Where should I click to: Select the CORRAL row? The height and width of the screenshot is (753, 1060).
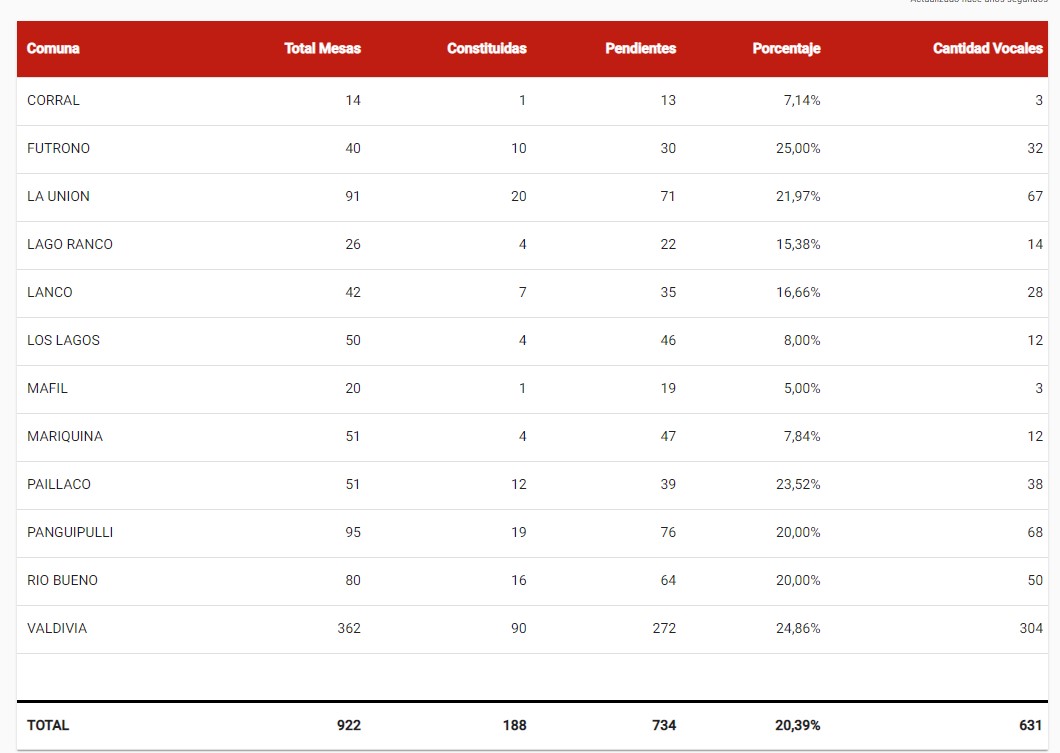tap(533, 101)
